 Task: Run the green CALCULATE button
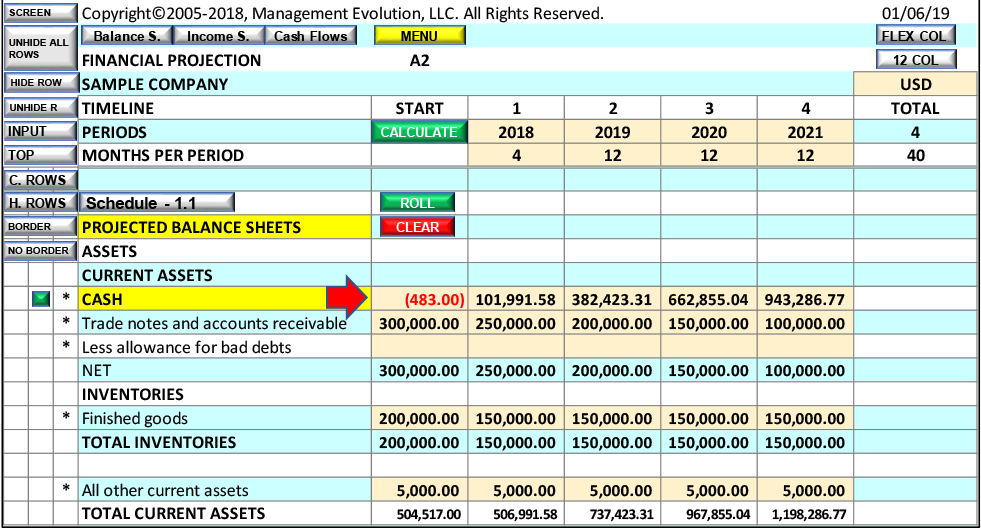point(419,132)
